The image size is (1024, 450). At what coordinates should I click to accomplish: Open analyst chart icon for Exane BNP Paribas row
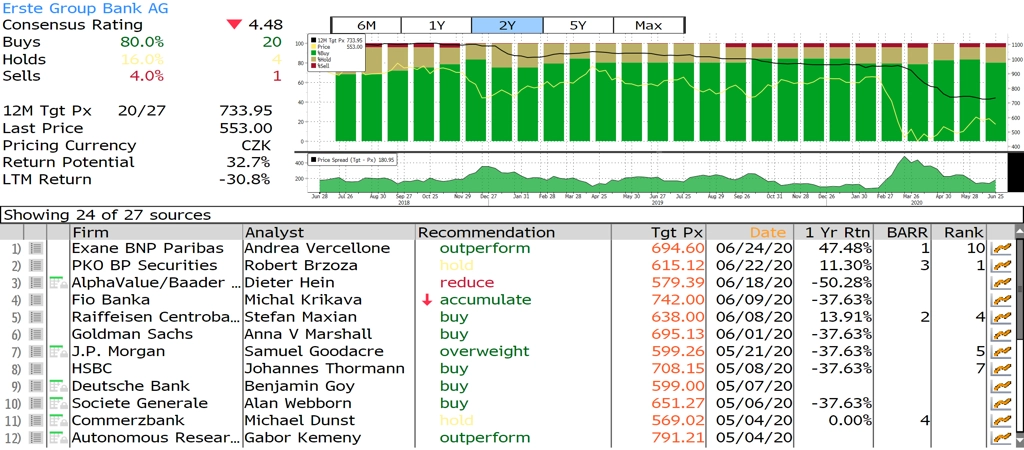click(x=1000, y=249)
